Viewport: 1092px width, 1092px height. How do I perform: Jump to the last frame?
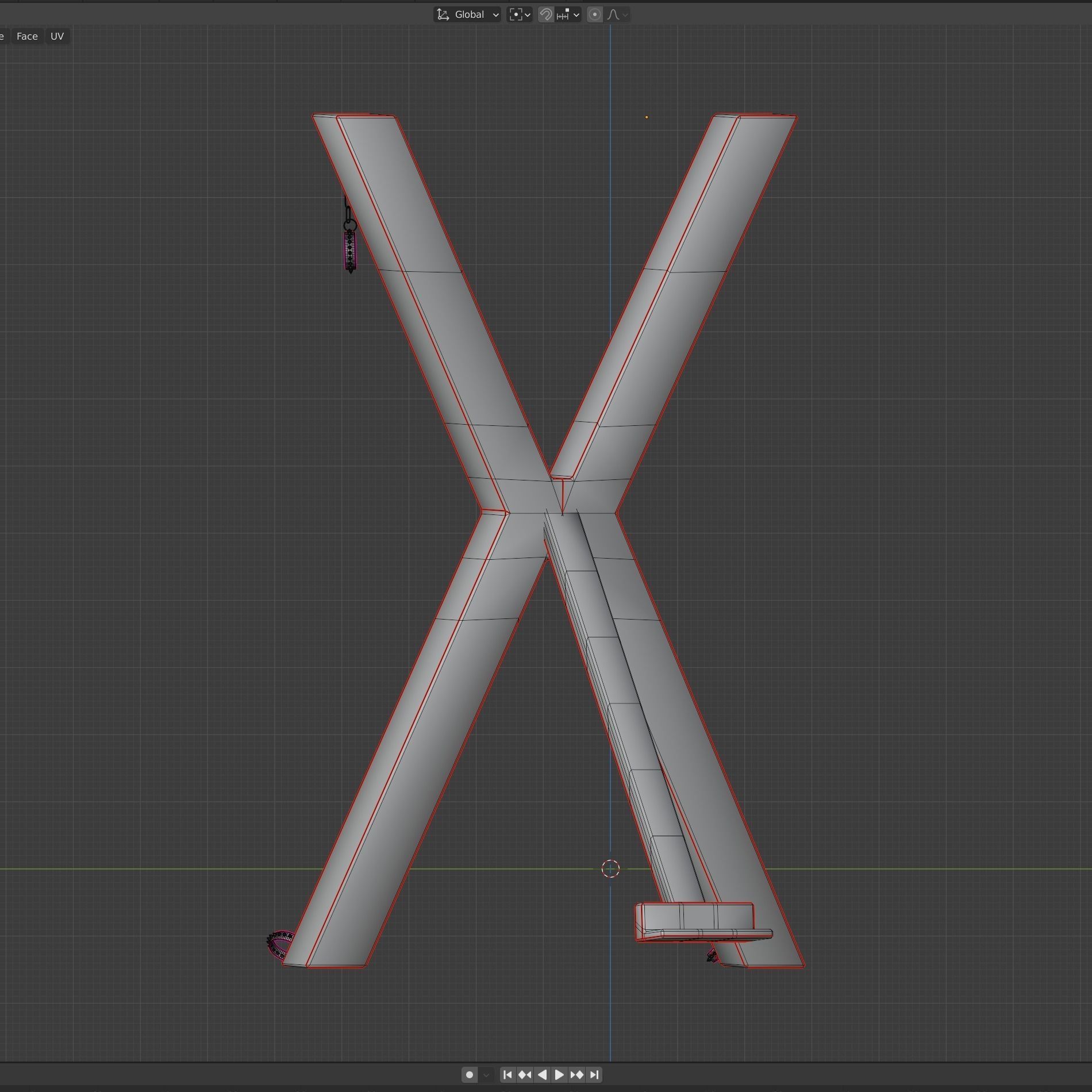pyautogui.click(x=594, y=1075)
